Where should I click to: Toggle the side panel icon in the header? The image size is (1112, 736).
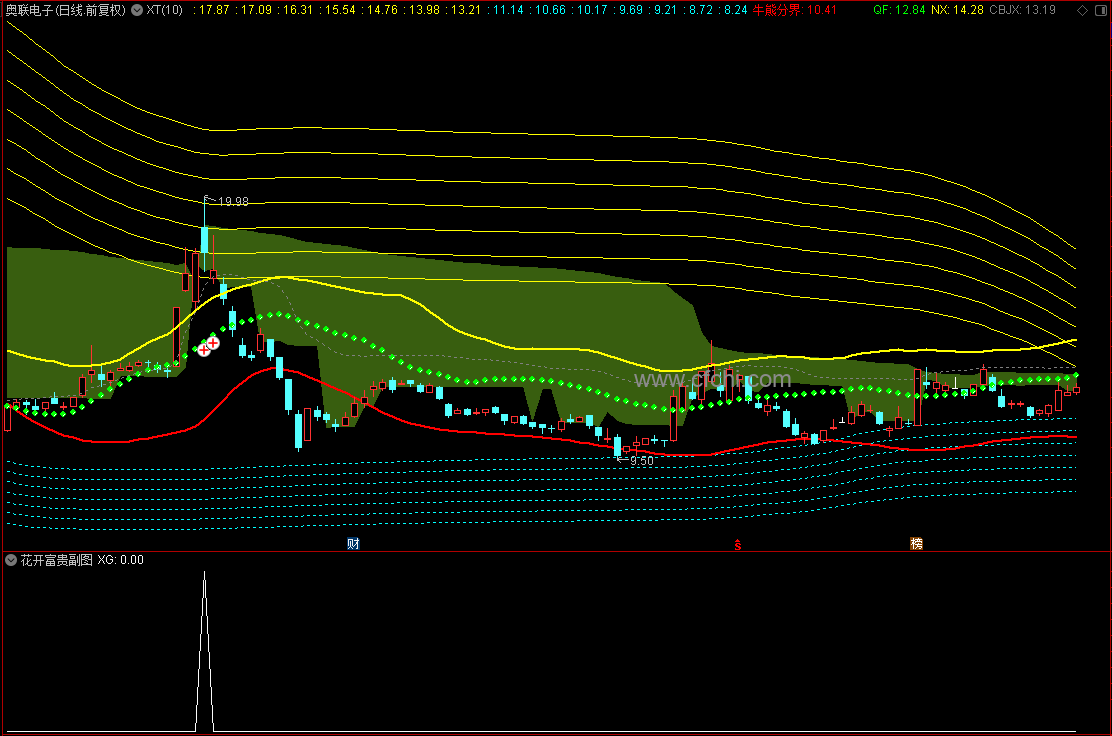(x=1101, y=10)
